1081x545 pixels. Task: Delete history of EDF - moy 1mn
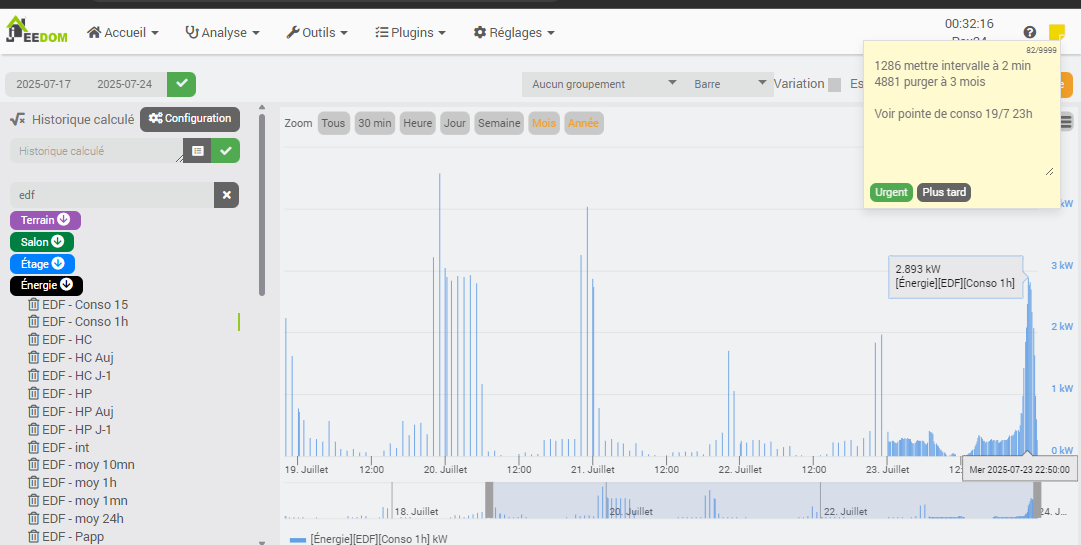33,500
